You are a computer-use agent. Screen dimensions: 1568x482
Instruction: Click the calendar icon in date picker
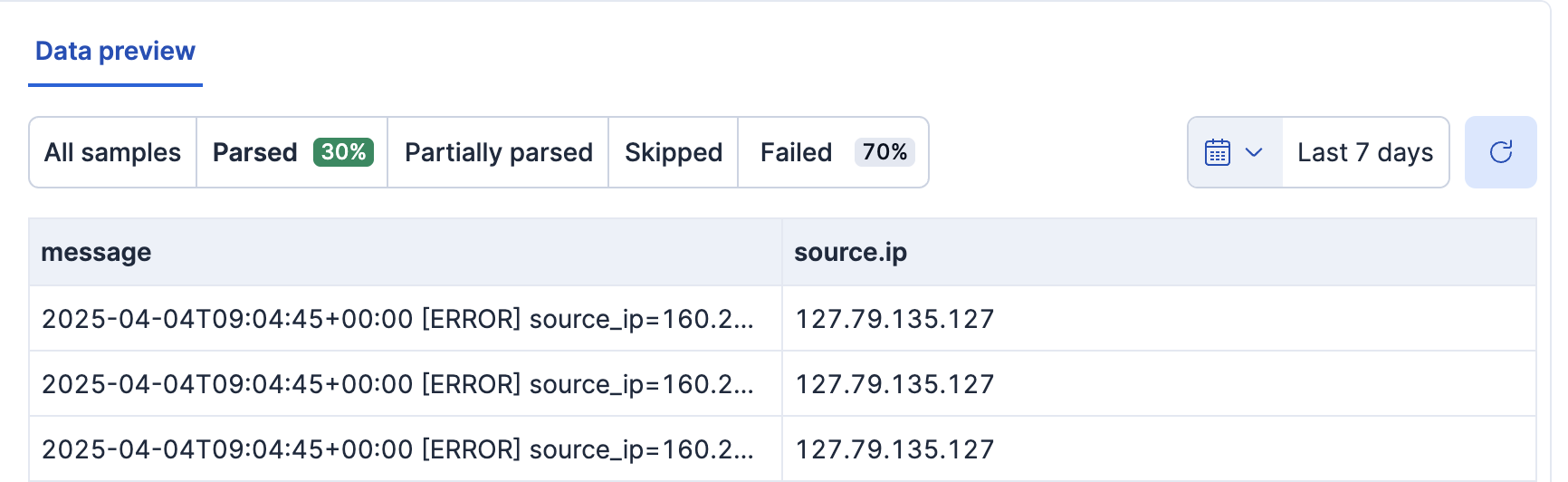click(x=1218, y=152)
